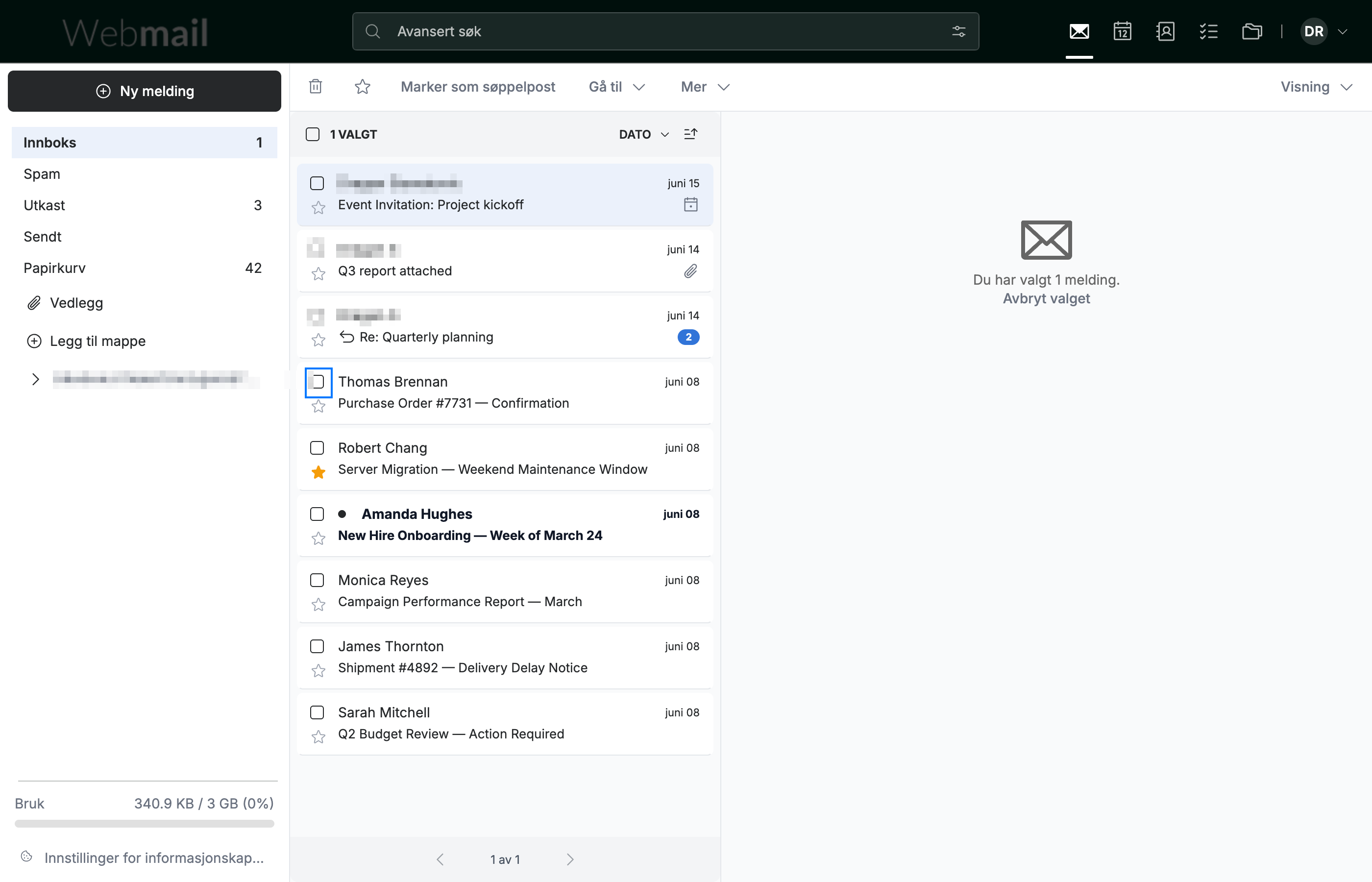1372x882 pixels.
Task: Click calendar event icon on Project kickoff
Action: coord(690,204)
